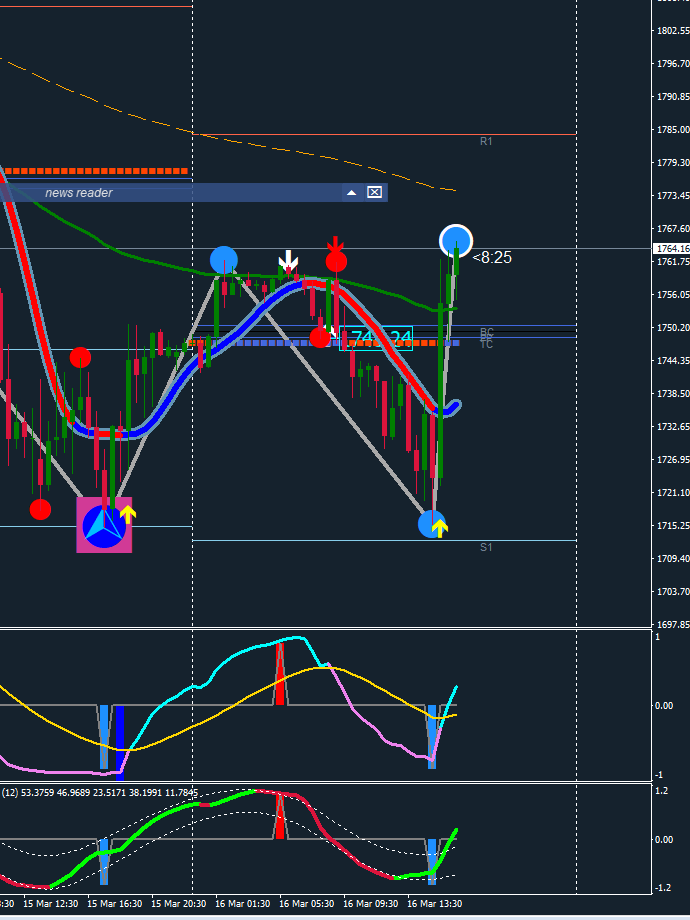This screenshot has width=690, height=920.
Task: Click the news reader panel title
Action: click(x=79, y=192)
